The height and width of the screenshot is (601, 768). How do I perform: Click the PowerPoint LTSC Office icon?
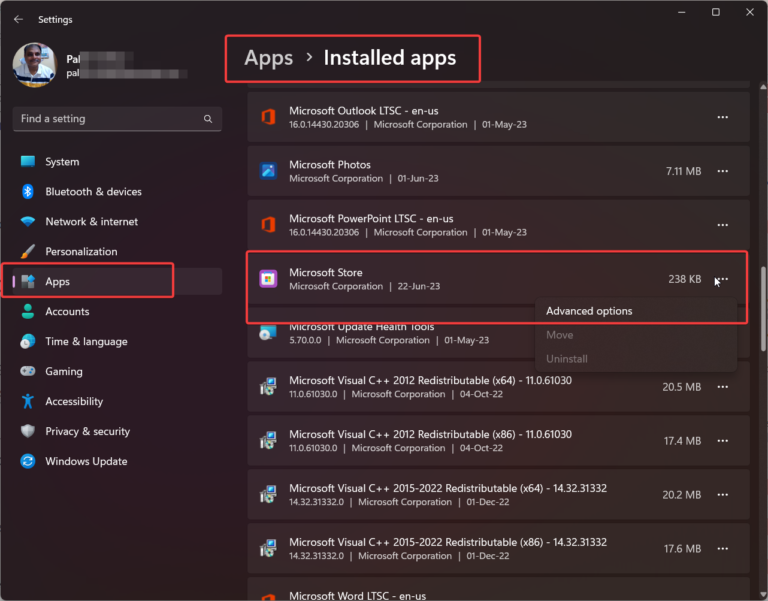pyautogui.click(x=268, y=225)
